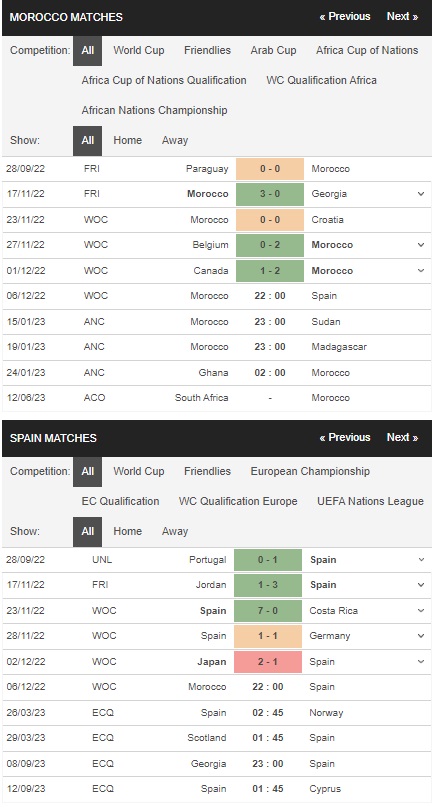Expand Portugal vs Spain match chevron
The image size is (435, 808).
tap(421, 560)
